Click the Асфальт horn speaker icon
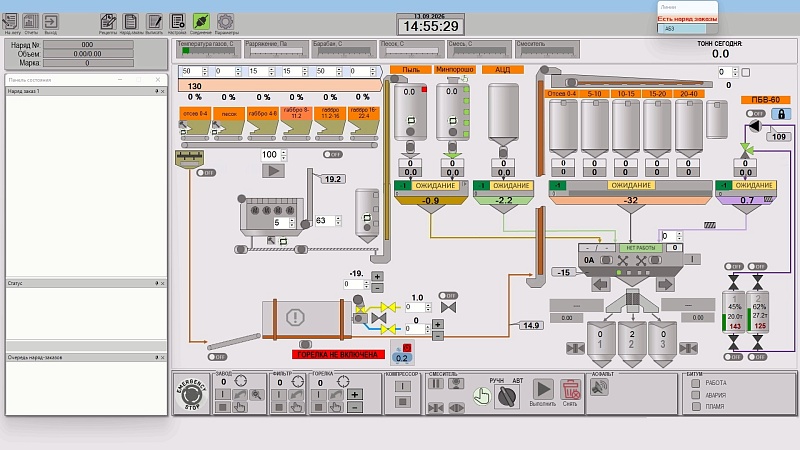800x450 pixels. click(599, 387)
